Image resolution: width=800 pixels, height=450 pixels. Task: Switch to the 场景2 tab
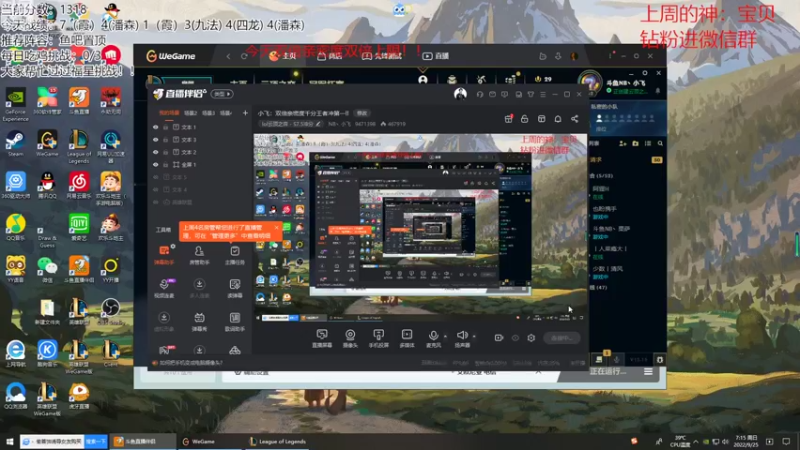190,113
